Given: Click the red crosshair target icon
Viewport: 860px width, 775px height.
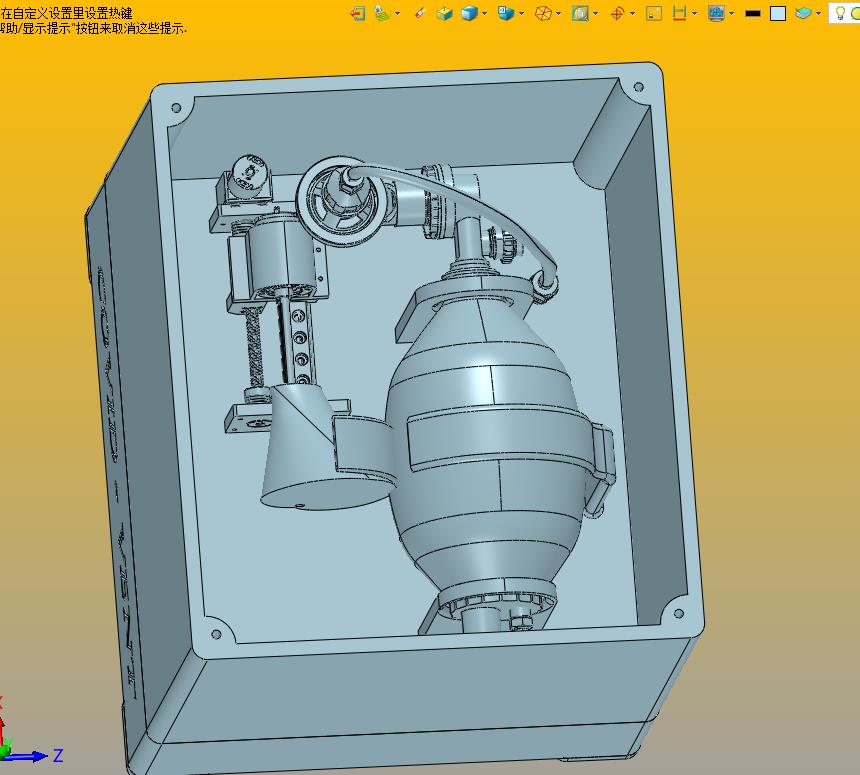Looking at the screenshot, I should [x=618, y=13].
